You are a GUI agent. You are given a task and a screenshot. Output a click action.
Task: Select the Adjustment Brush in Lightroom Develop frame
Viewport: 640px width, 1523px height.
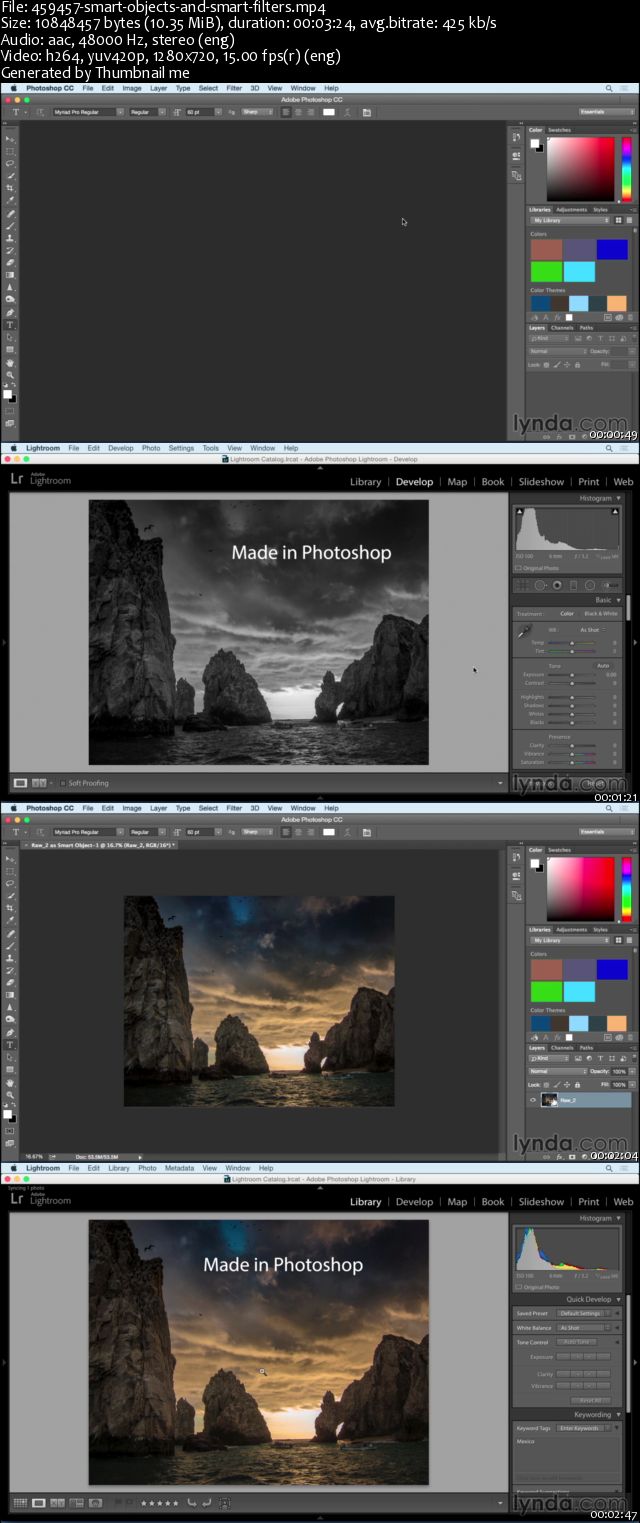pyautogui.click(x=611, y=585)
